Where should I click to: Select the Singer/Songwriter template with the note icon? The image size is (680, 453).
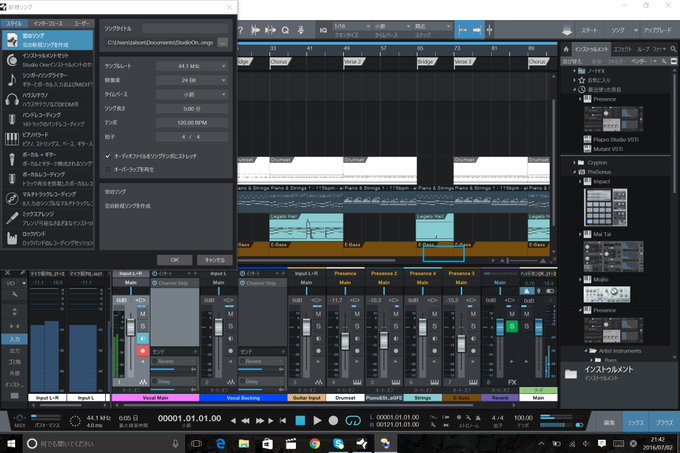(48, 80)
